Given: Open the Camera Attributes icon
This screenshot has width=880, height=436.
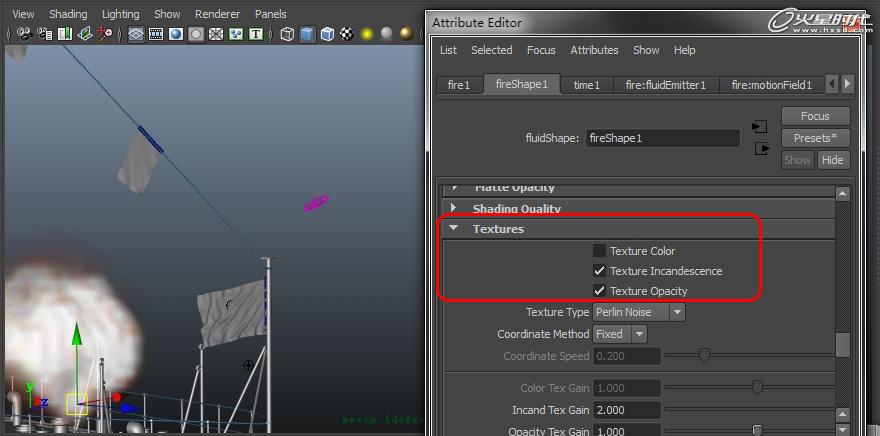Looking at the screenshot, I should (45, 35).
